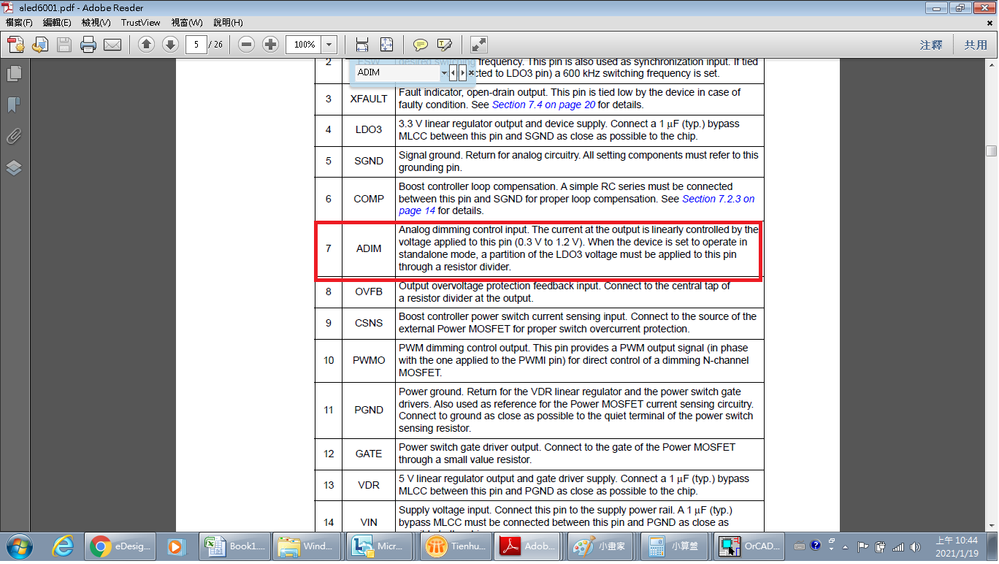
Task: Show hidden tray icons arrow
Action: (x=845, y=547)
